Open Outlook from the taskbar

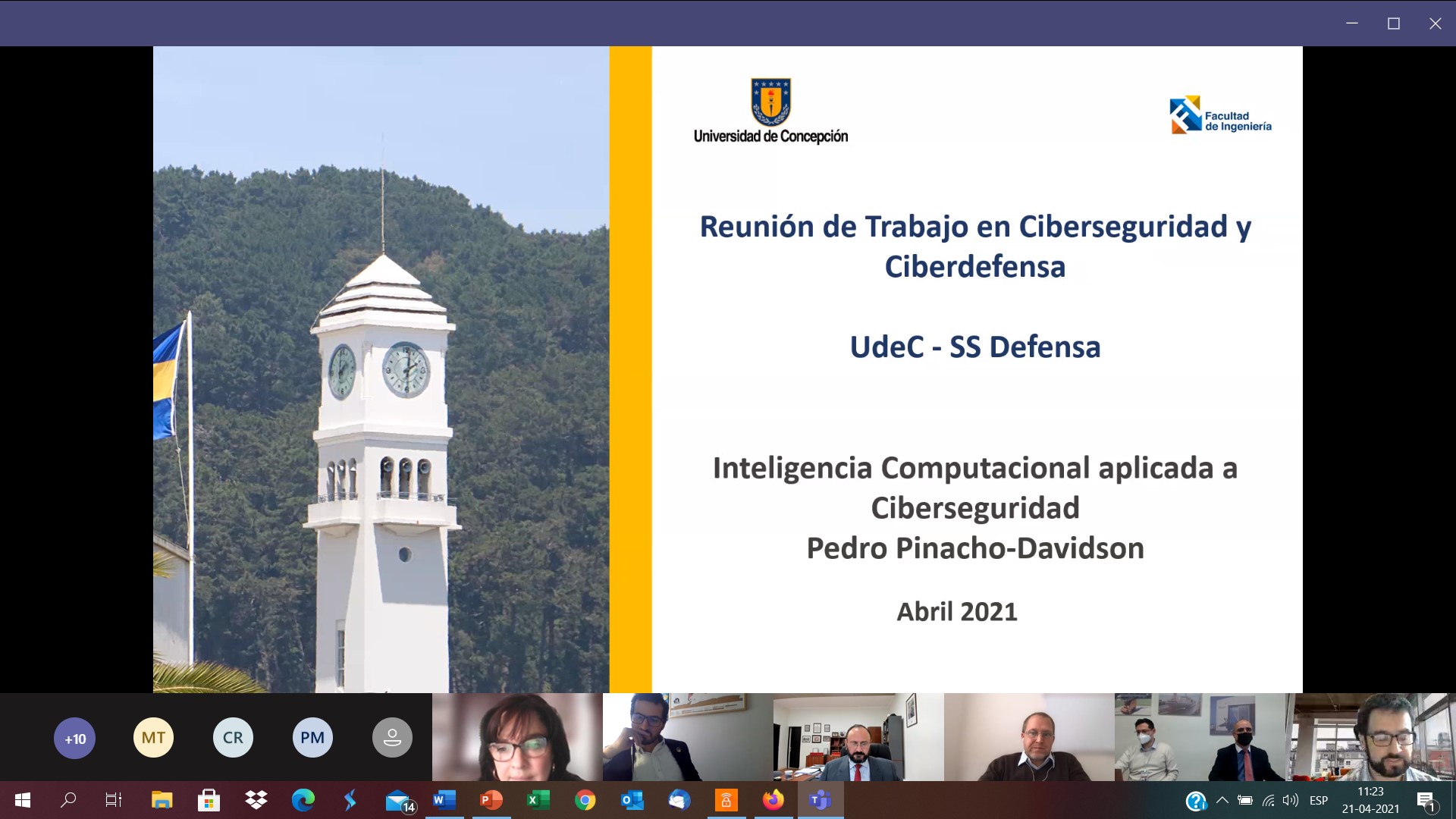632,800
